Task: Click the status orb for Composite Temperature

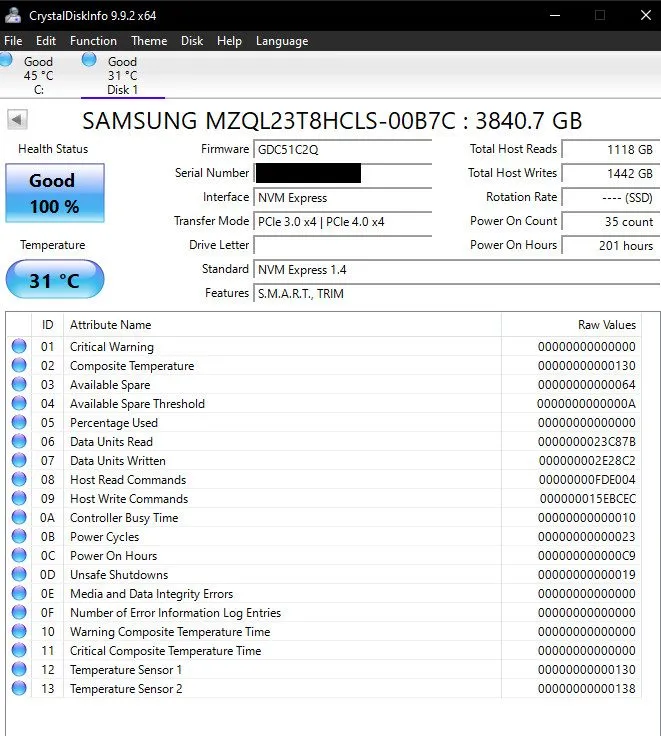Action: pos(19,365)
